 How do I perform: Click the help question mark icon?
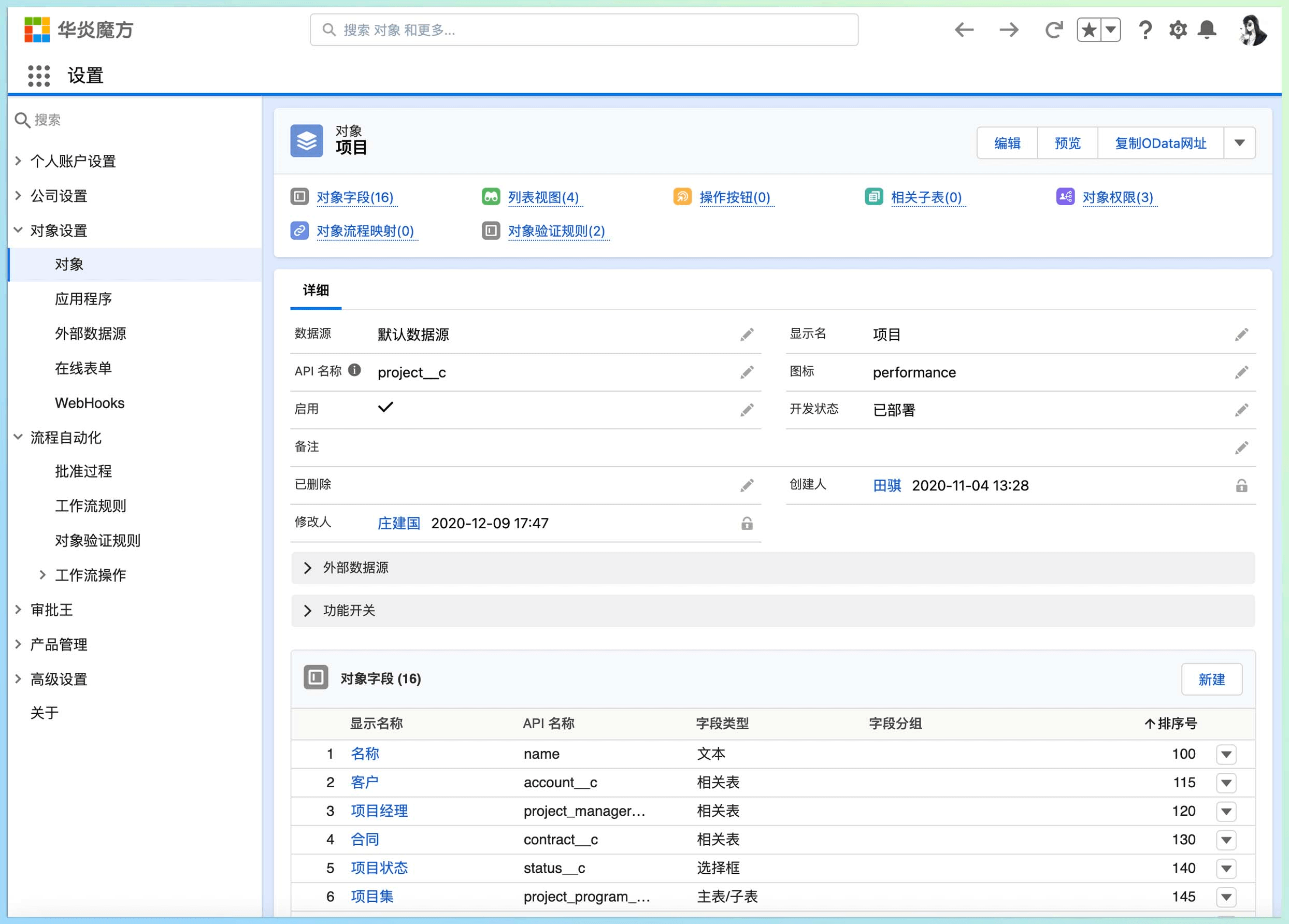(x=1145, y=30)
